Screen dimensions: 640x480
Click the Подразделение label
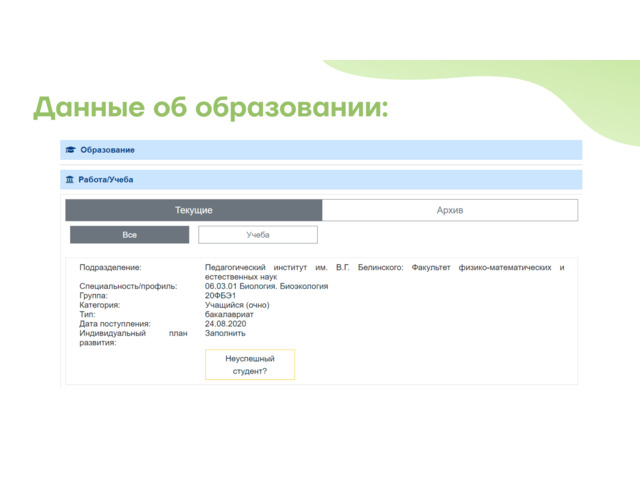(x=110, y=267)
